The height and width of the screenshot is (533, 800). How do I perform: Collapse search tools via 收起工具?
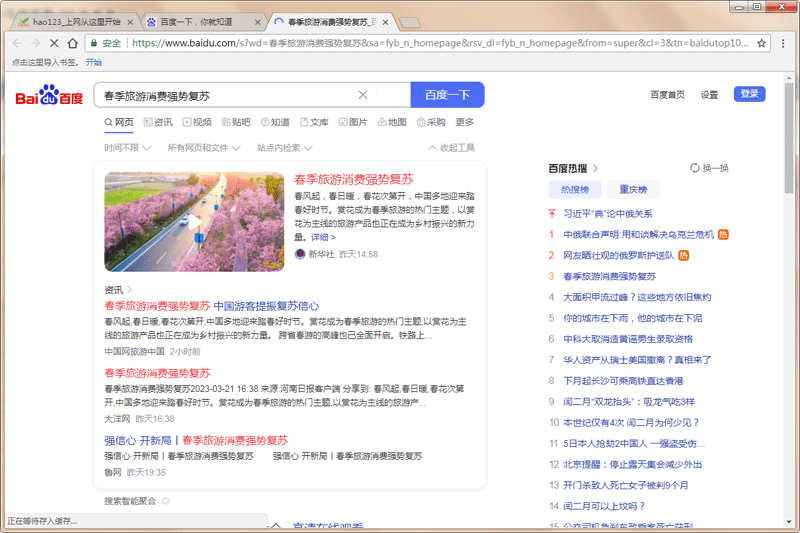point(451,147)
